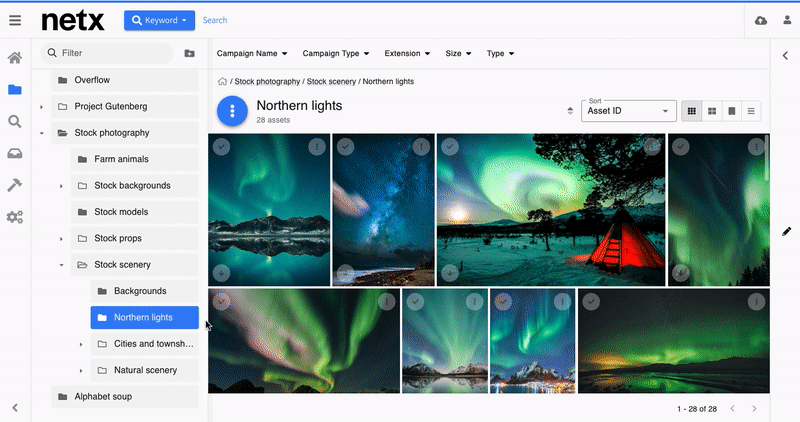This screenshot has height=422, width=800.
Task: Expand the Natural scenery folder
Action: (81, 370)
